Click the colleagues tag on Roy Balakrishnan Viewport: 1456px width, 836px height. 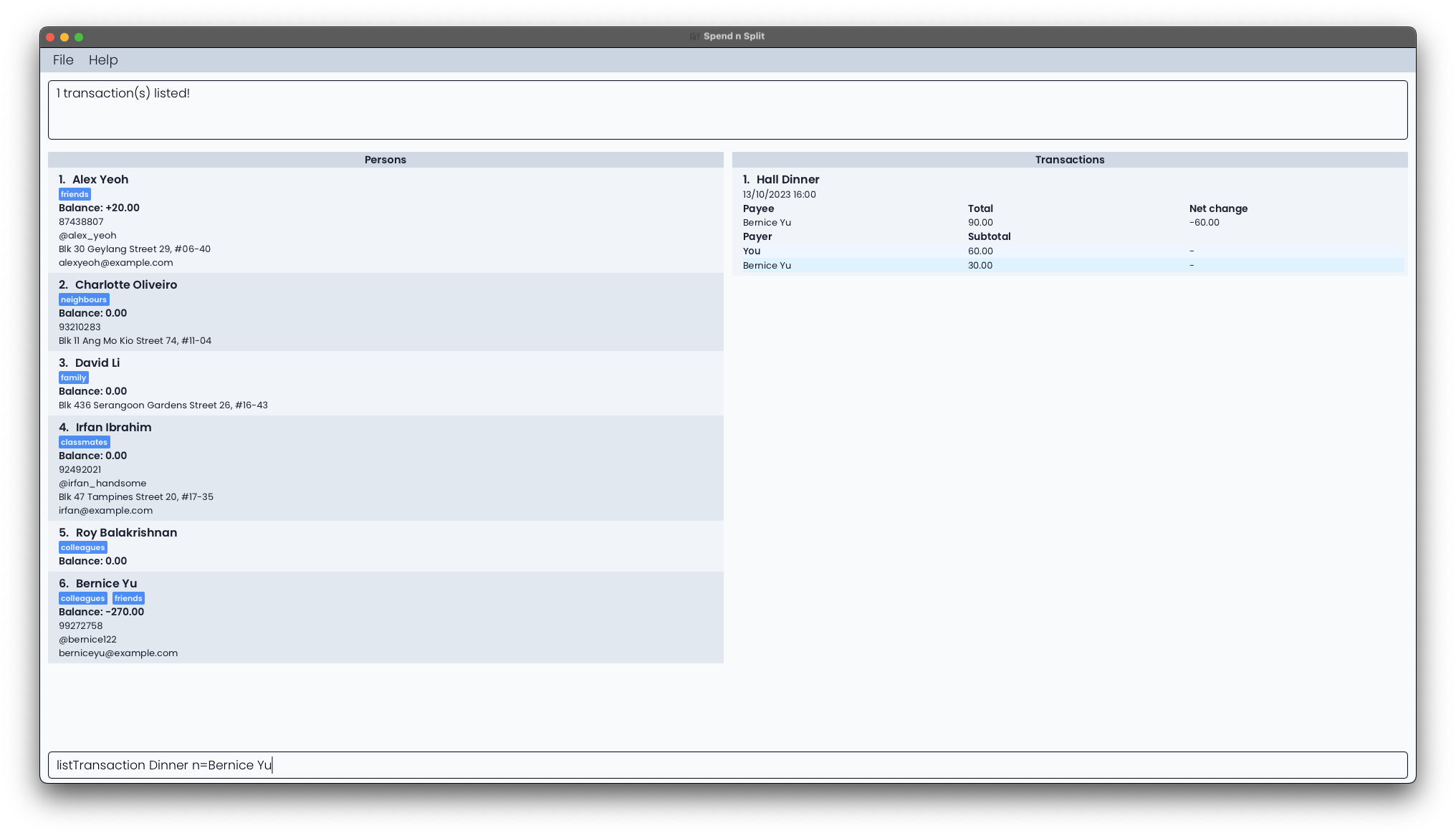pos(83,547)
